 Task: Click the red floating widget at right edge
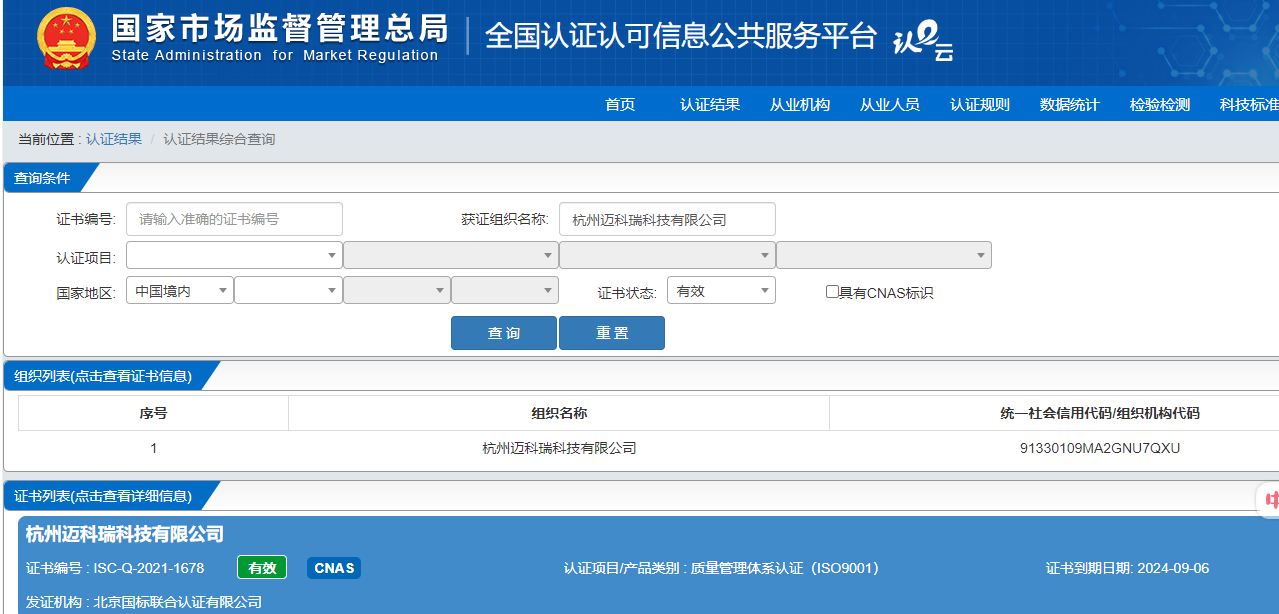pyautogui.click(x=1268, y=500)
